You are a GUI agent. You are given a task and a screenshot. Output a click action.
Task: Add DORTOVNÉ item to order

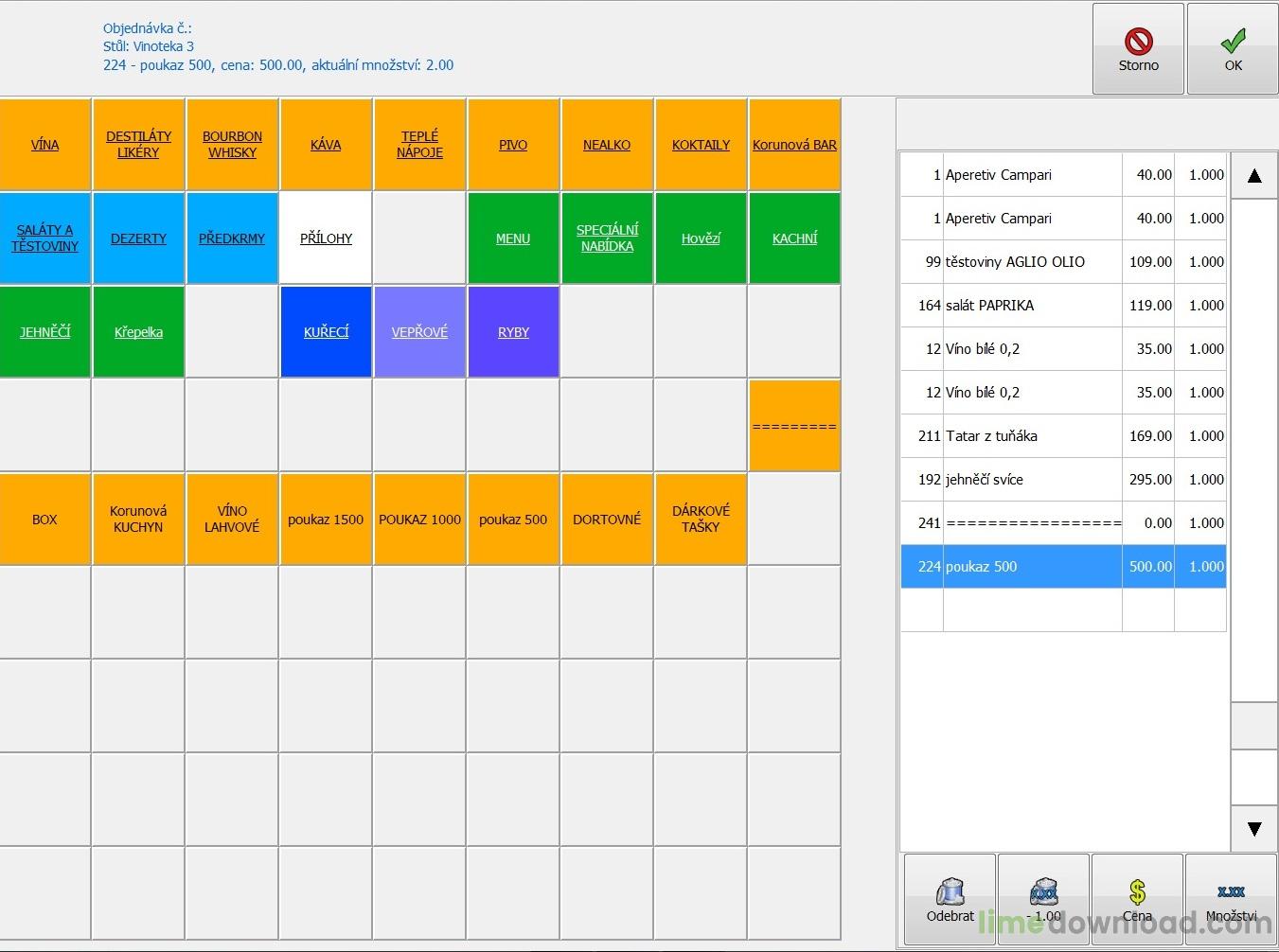pos(607,520)
